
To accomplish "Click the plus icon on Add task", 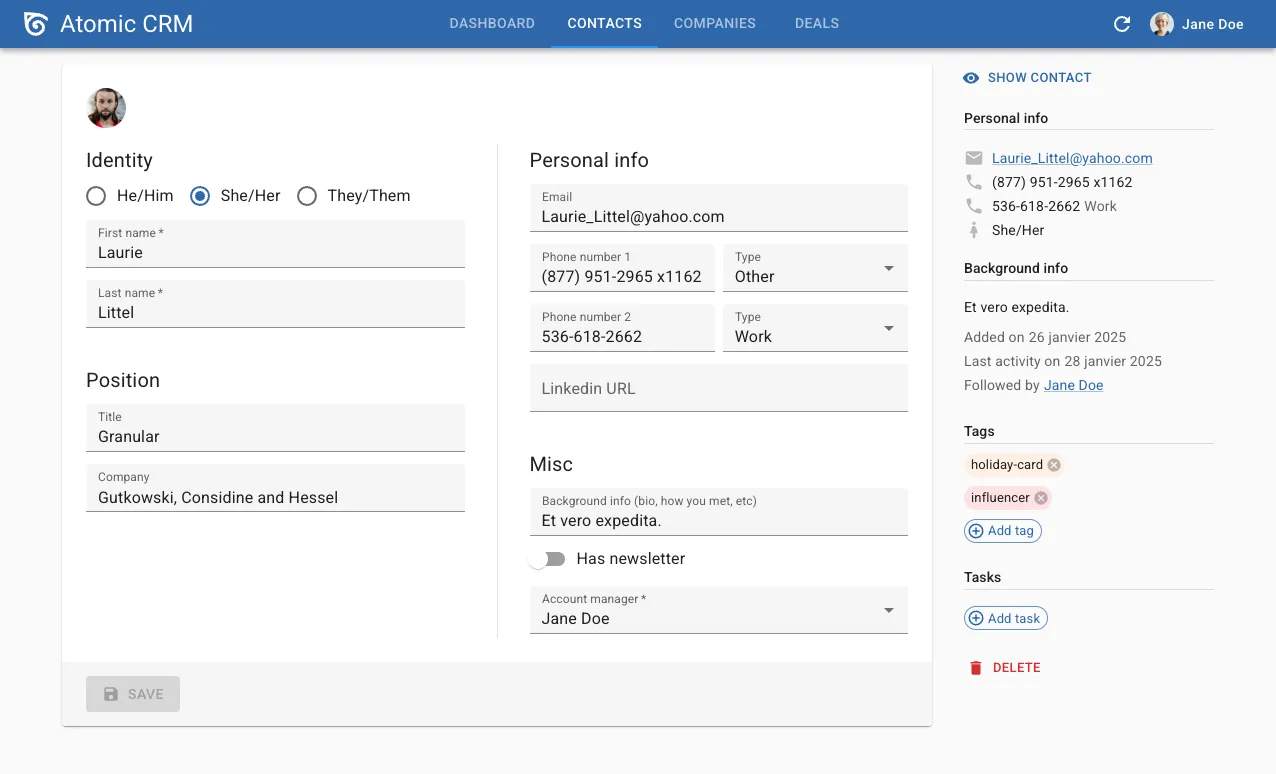I will tap(975, 618).
